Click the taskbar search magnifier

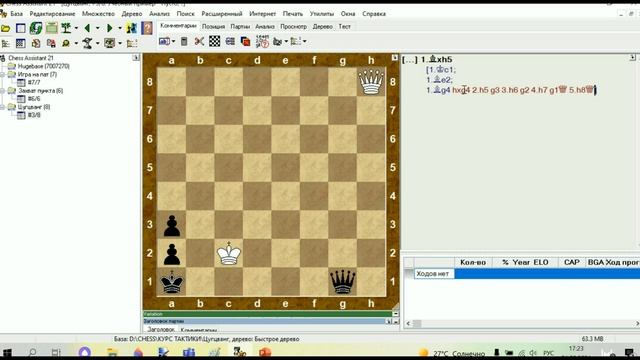(32, 352)
